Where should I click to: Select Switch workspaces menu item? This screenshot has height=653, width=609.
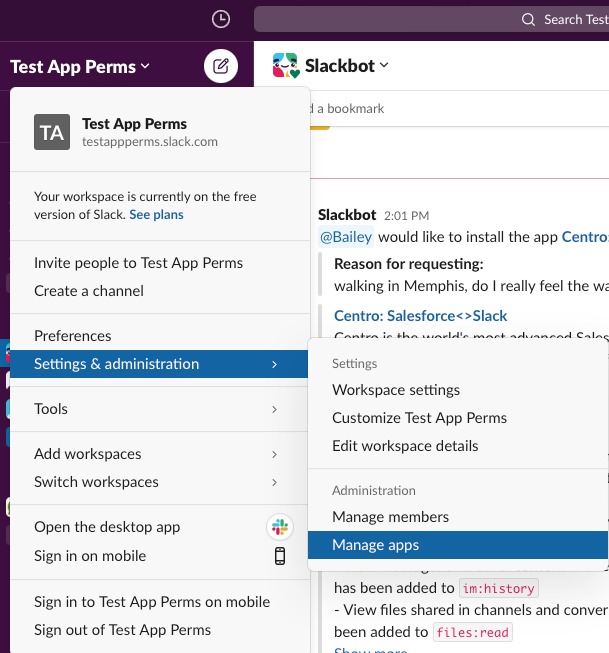tap(160, 482)
